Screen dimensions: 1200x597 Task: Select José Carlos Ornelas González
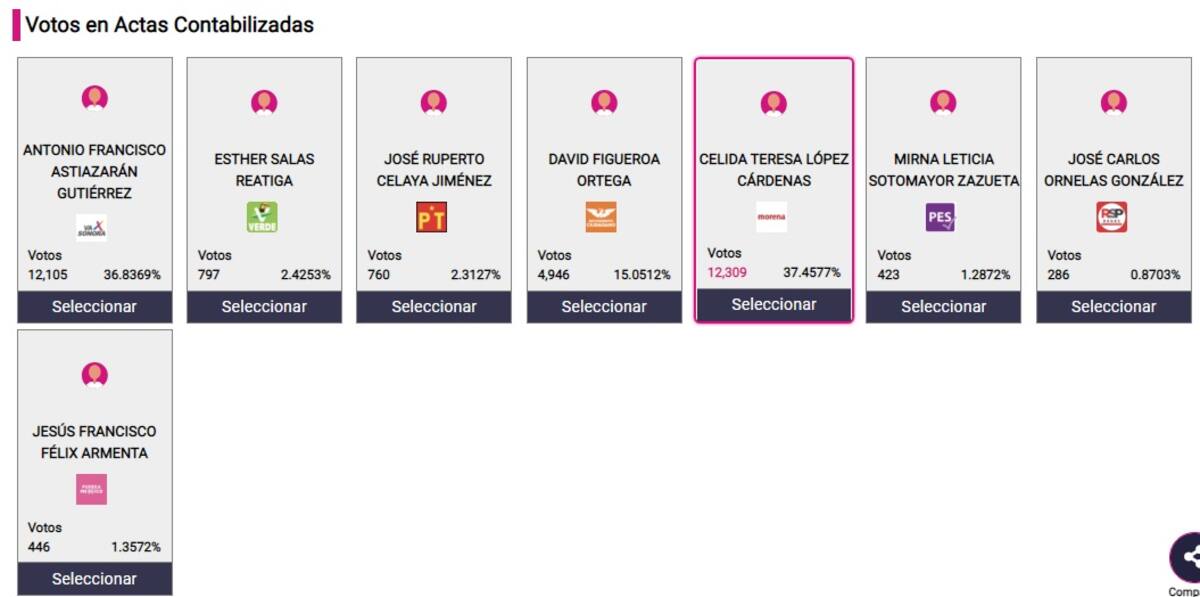pos(1114,307)
